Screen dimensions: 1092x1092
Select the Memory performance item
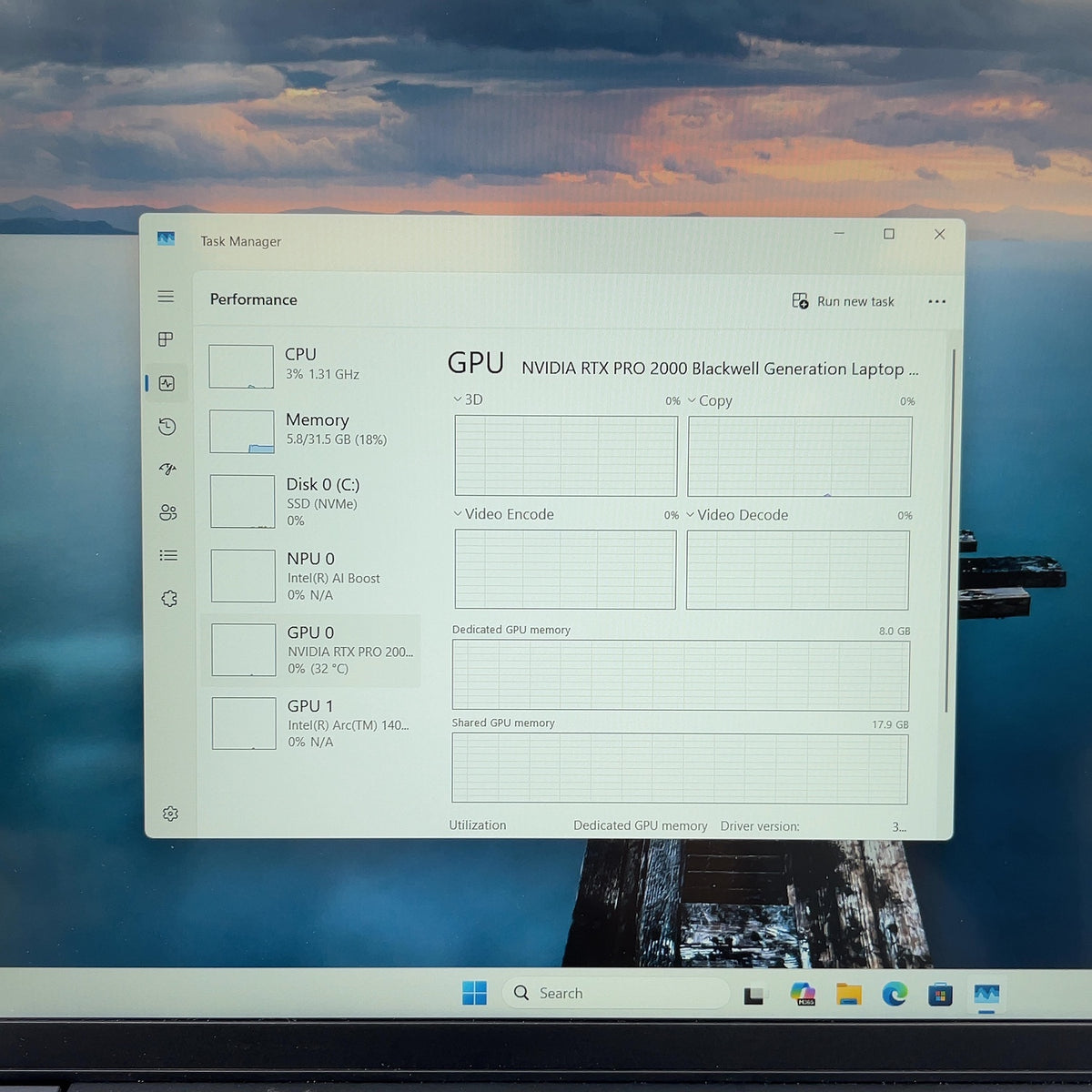[311, 430]
